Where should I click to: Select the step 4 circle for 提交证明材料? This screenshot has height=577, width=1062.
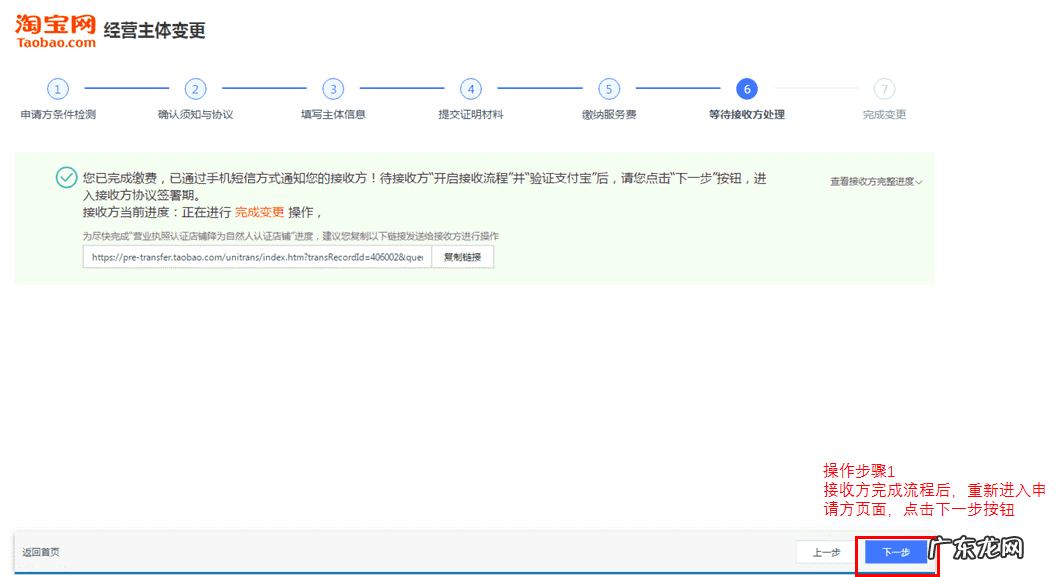(x=471, y=89)
